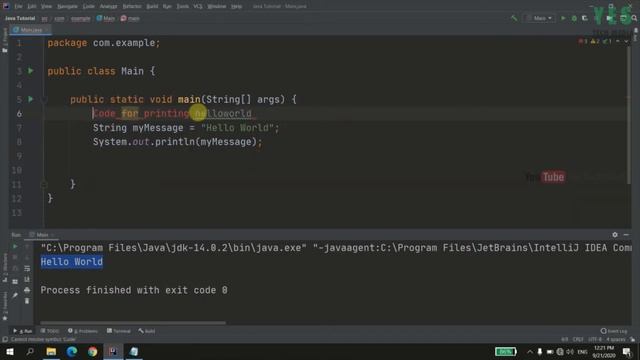Click the run gutter arrow beside class Main
Viewport: 640px width, 360px height.
click(x=31, y=71)
